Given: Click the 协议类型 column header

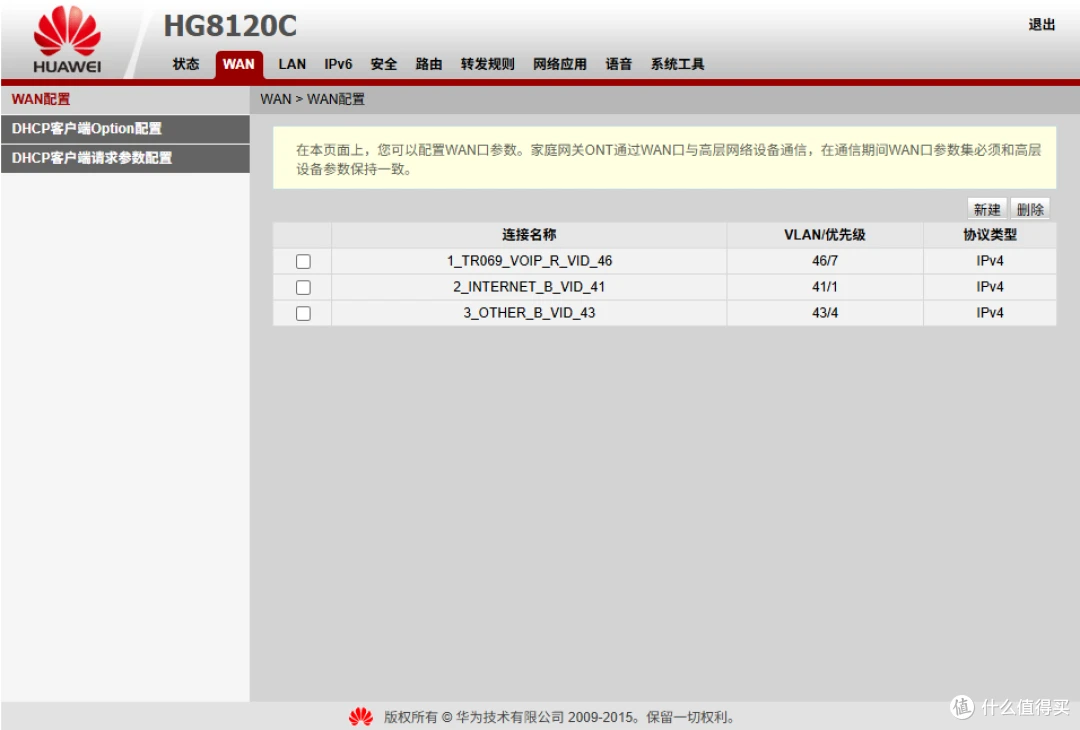Looking at the screenshot, I should 990,235.
